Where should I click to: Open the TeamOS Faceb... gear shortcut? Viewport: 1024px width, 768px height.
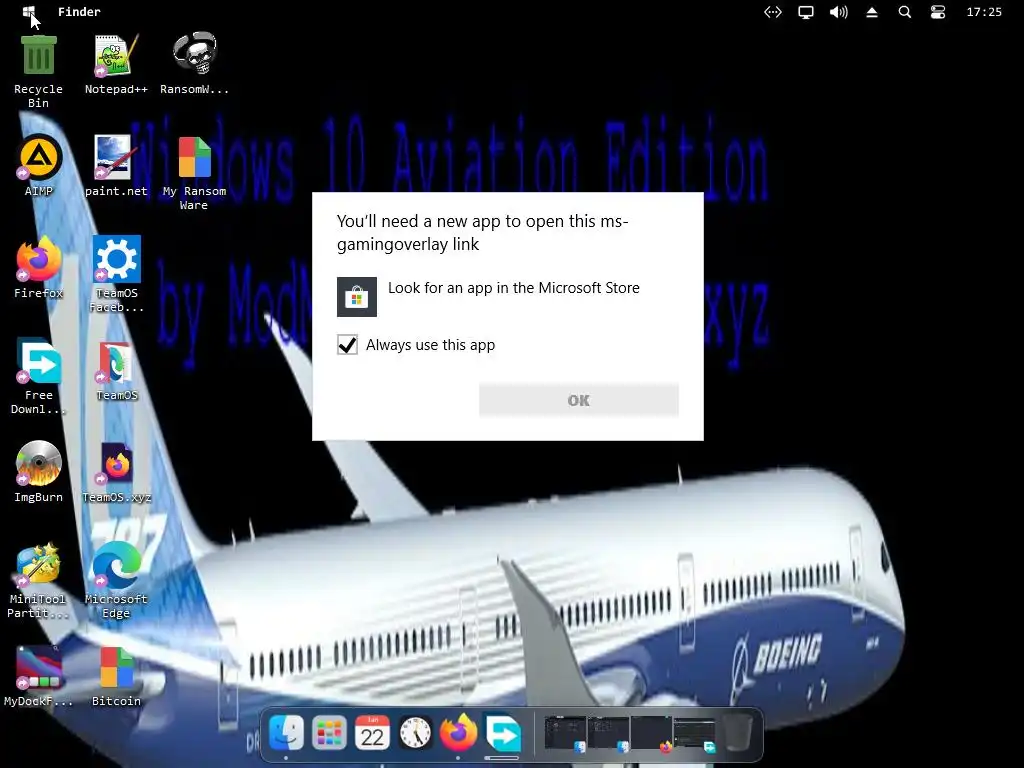116,259
